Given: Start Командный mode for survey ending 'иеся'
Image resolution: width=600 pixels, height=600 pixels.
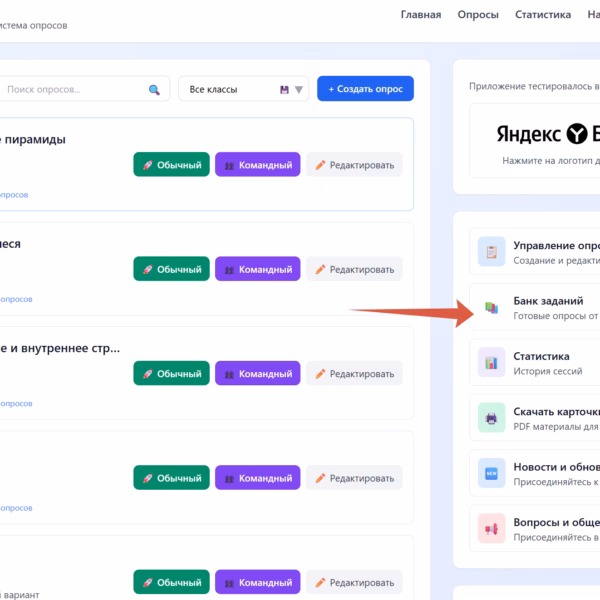Looking at the screenshot, I should point(258,269).
